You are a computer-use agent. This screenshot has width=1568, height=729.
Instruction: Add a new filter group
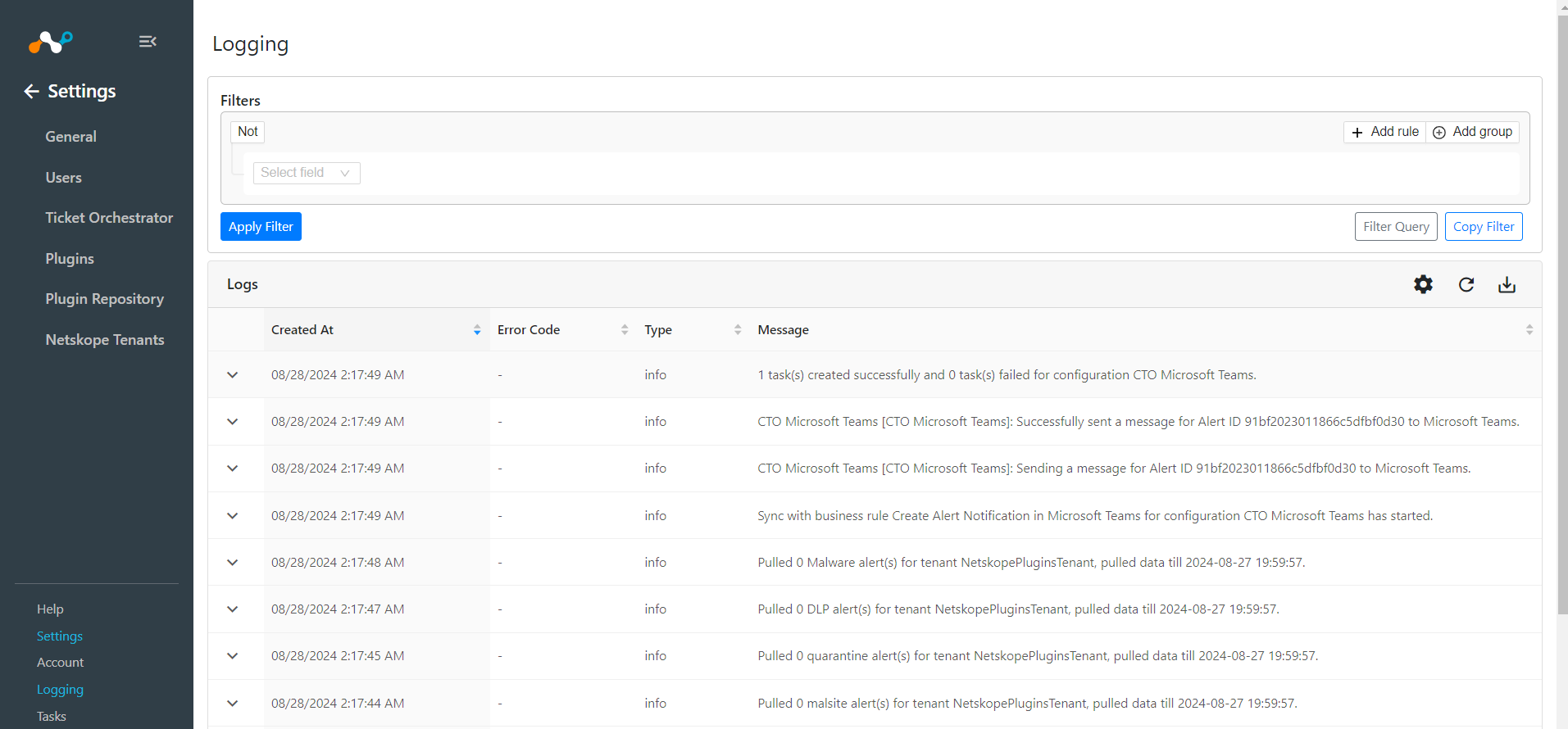click(1473, 132)
